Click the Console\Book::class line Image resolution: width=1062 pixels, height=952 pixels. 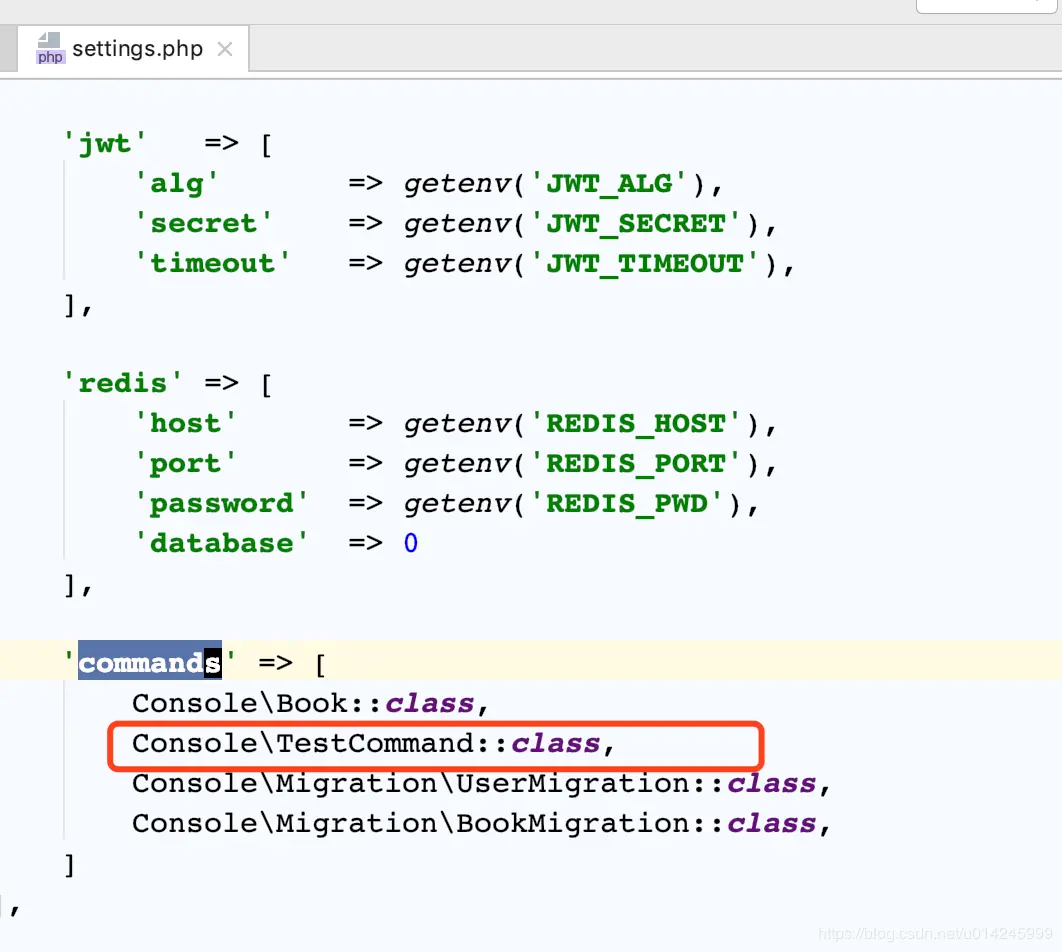pyautogui.click(x=310, y=704)
